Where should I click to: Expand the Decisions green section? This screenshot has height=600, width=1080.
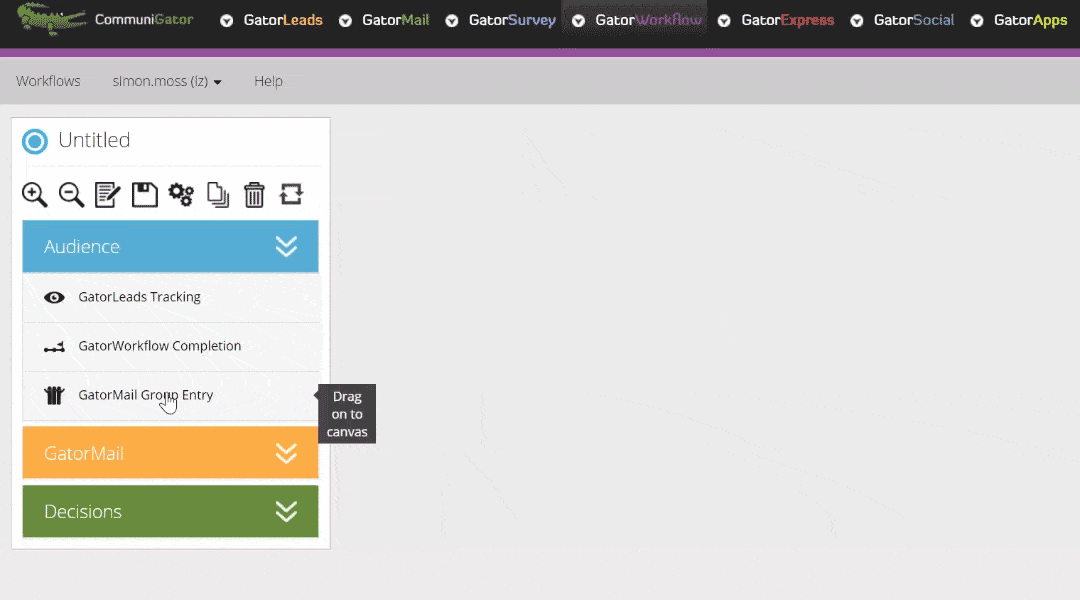tap(286, 512)
